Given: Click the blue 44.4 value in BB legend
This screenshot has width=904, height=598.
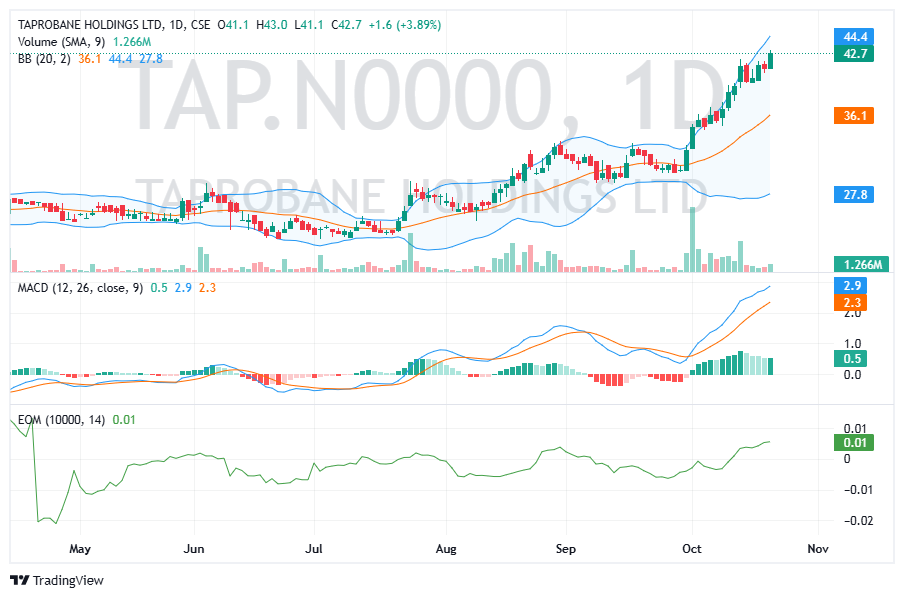Looking at the screenshot, I should [120, 59].
